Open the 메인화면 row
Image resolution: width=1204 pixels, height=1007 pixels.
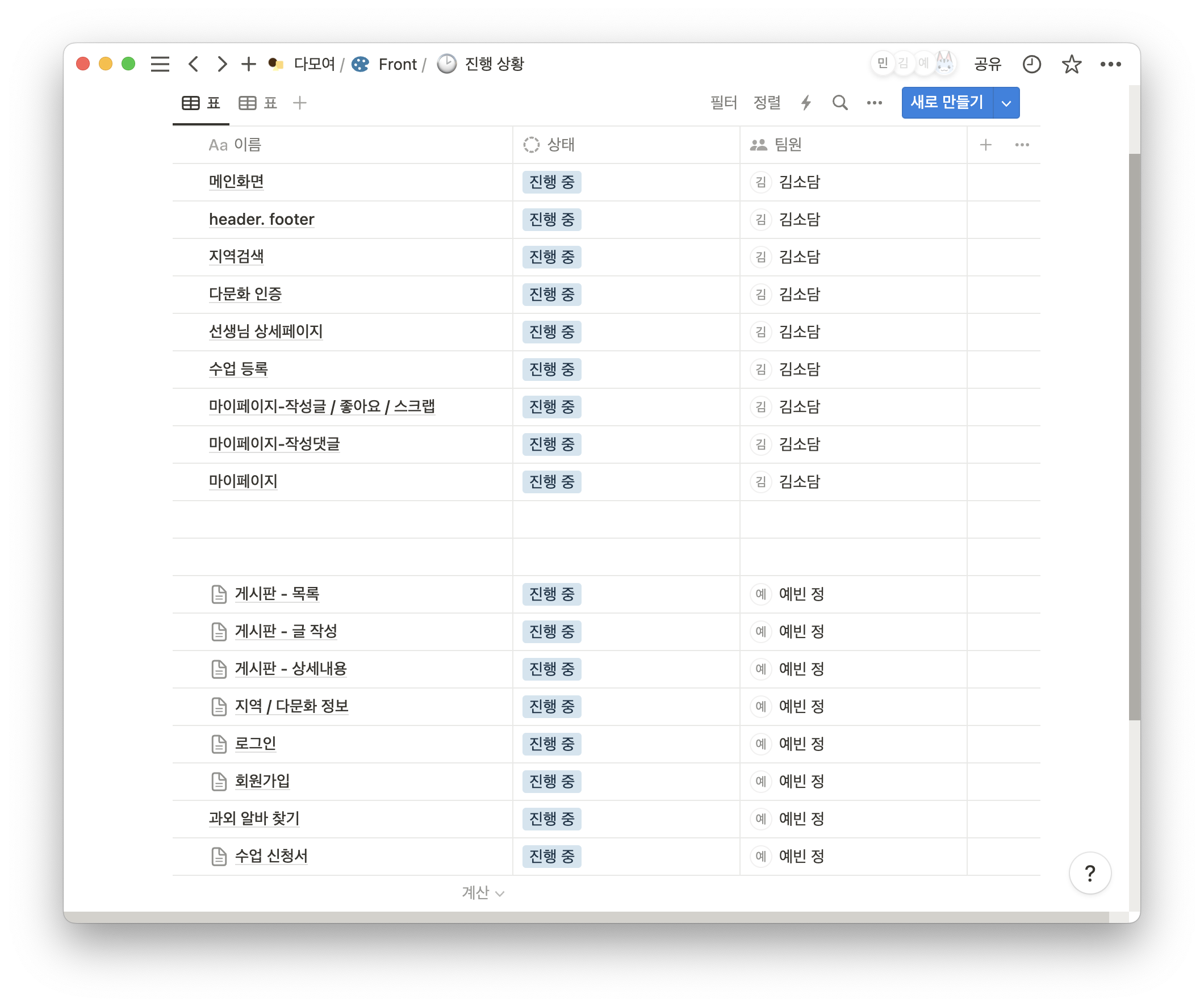click(236, 182)
